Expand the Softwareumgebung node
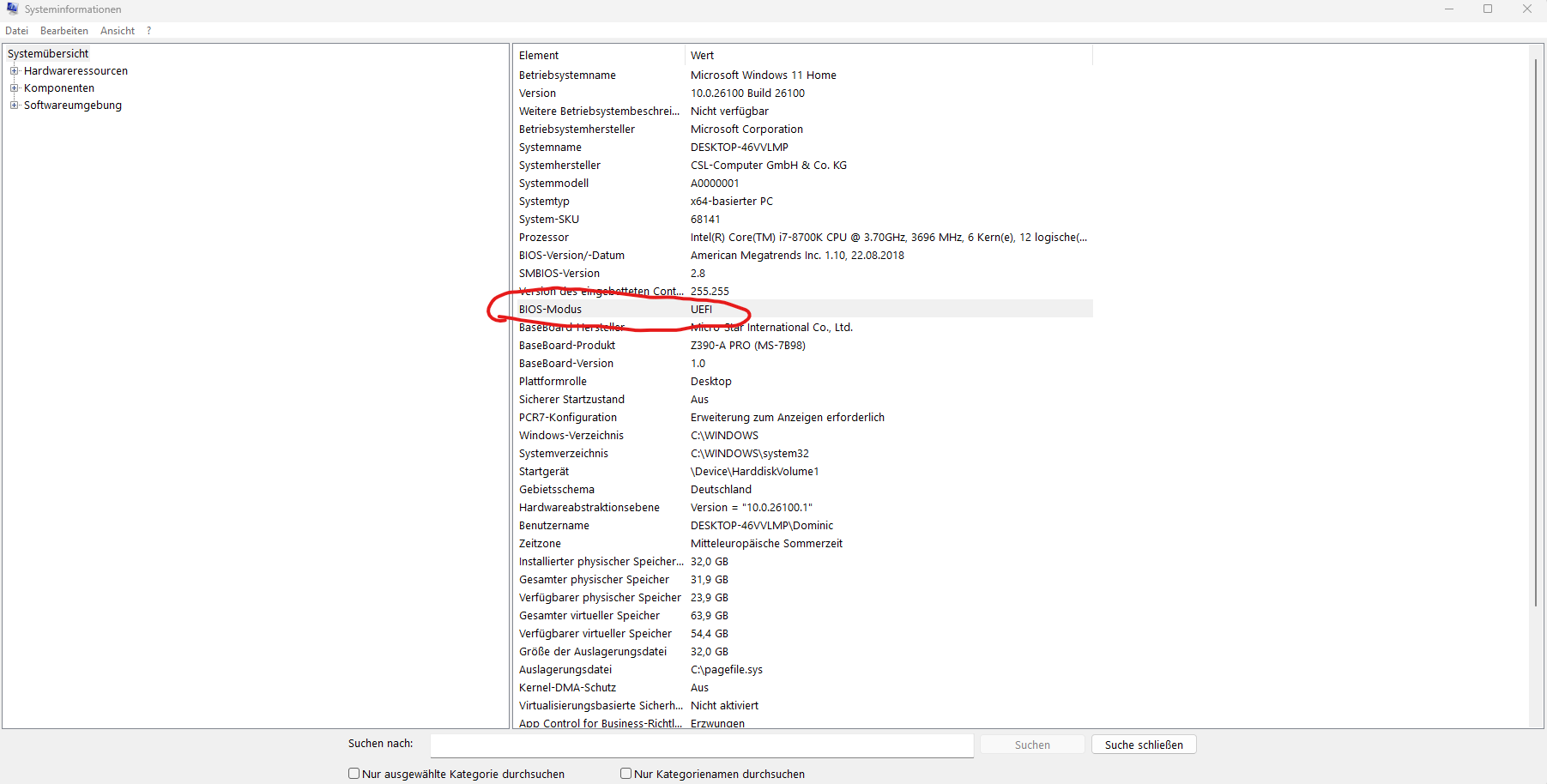The width and height of the screenshot is (1547, 784). pos(14,106)
